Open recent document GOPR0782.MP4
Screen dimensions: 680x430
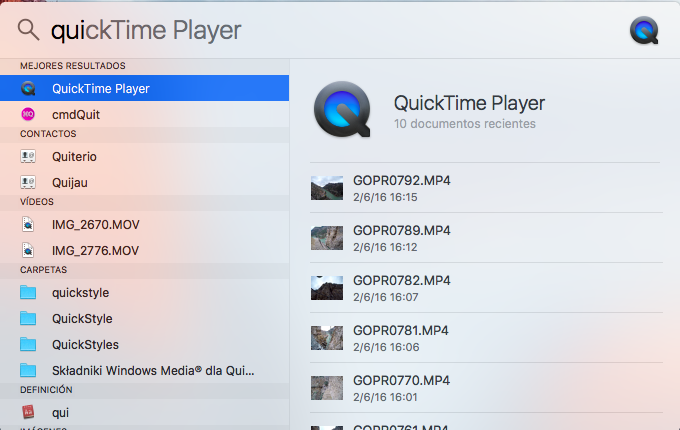(486, 287)
